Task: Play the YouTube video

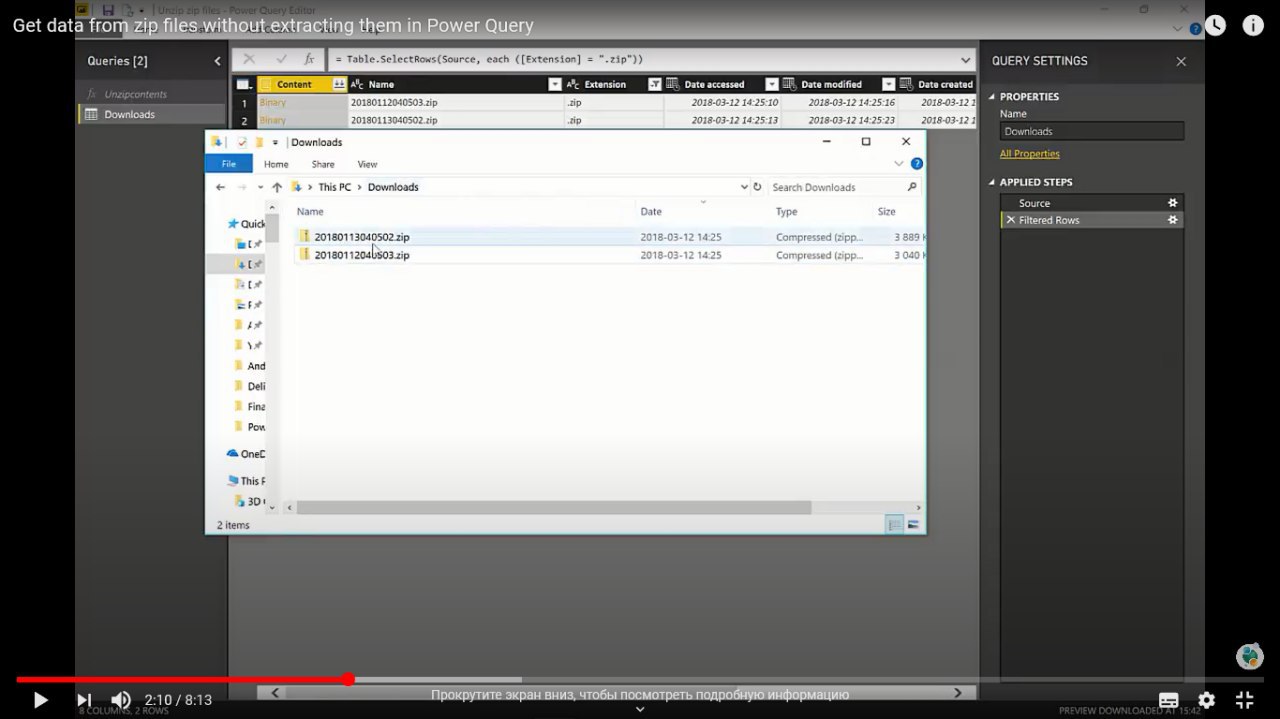Action: (x=40, y=700)
